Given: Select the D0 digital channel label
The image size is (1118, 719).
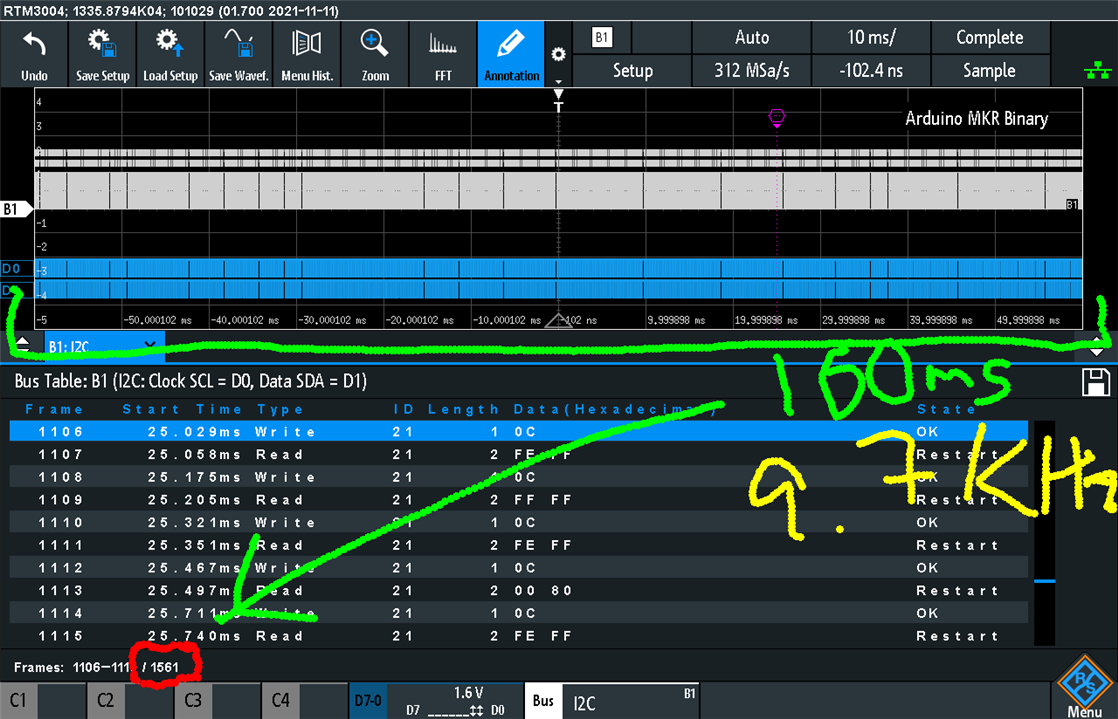Looking at the screenshot, I should [x=16, y=268].
